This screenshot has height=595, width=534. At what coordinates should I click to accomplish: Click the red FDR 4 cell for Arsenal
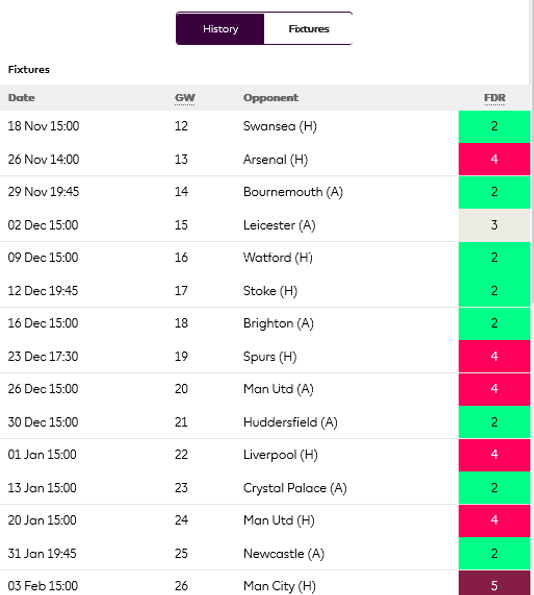pyautogui.click(x=494, y=159)
